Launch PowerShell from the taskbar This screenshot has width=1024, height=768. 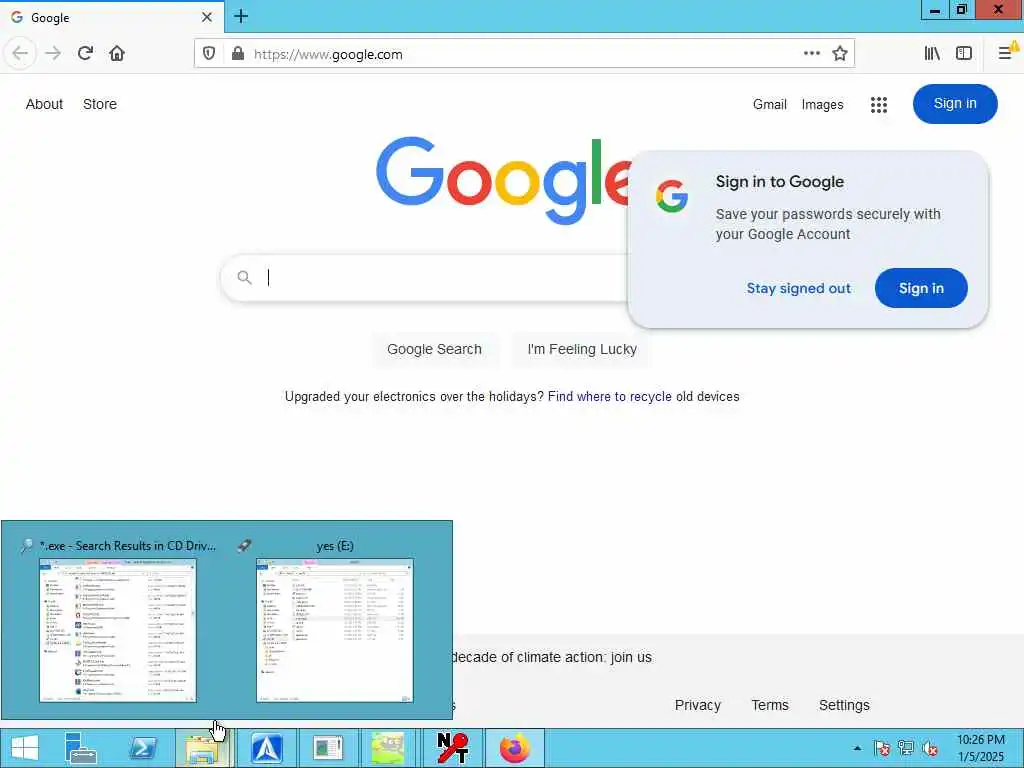[142, 748]
